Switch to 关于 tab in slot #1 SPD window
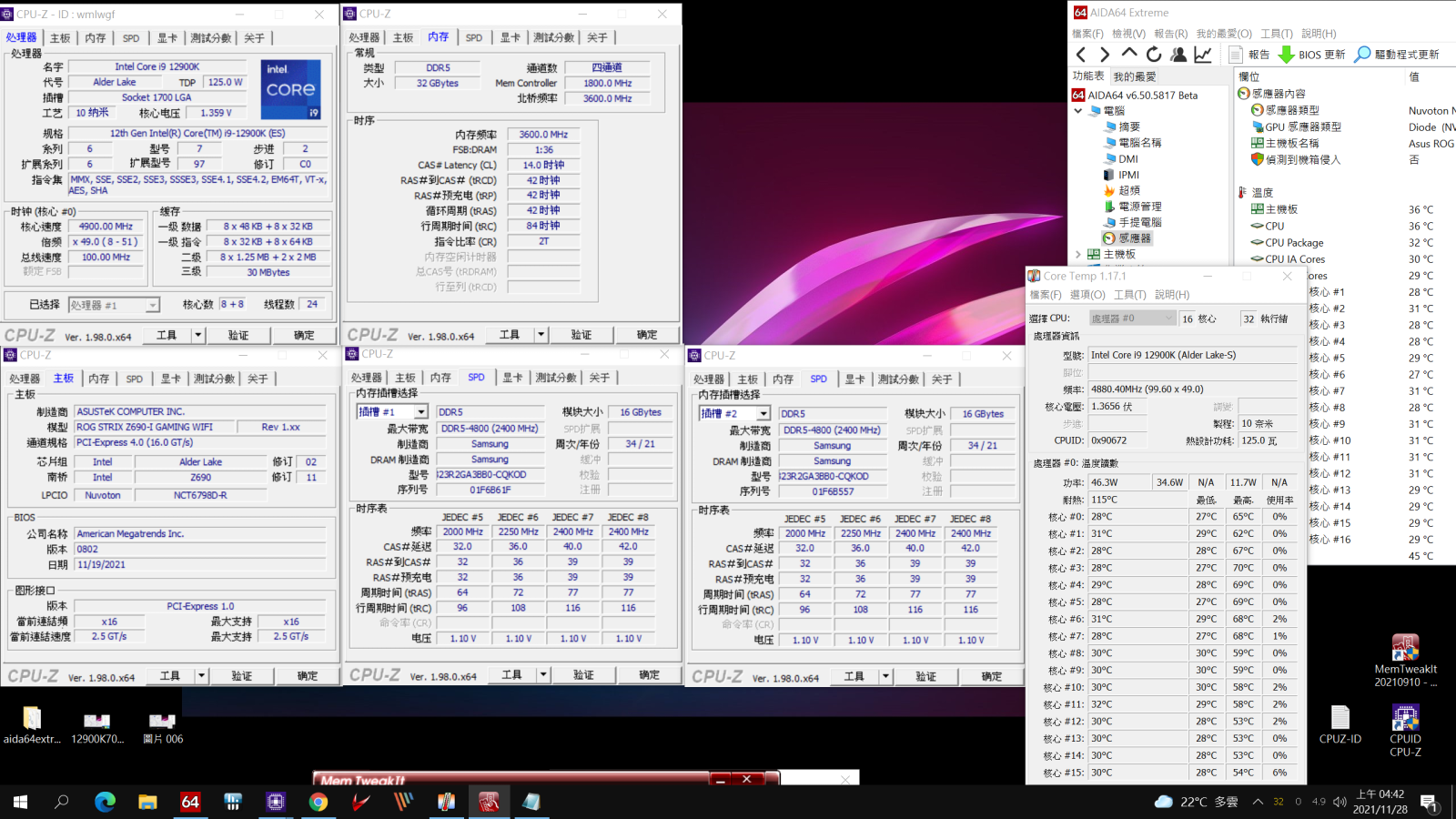The height and width of the screenshot is (819, 1456). pyautogui.click(x=599, y=378)
